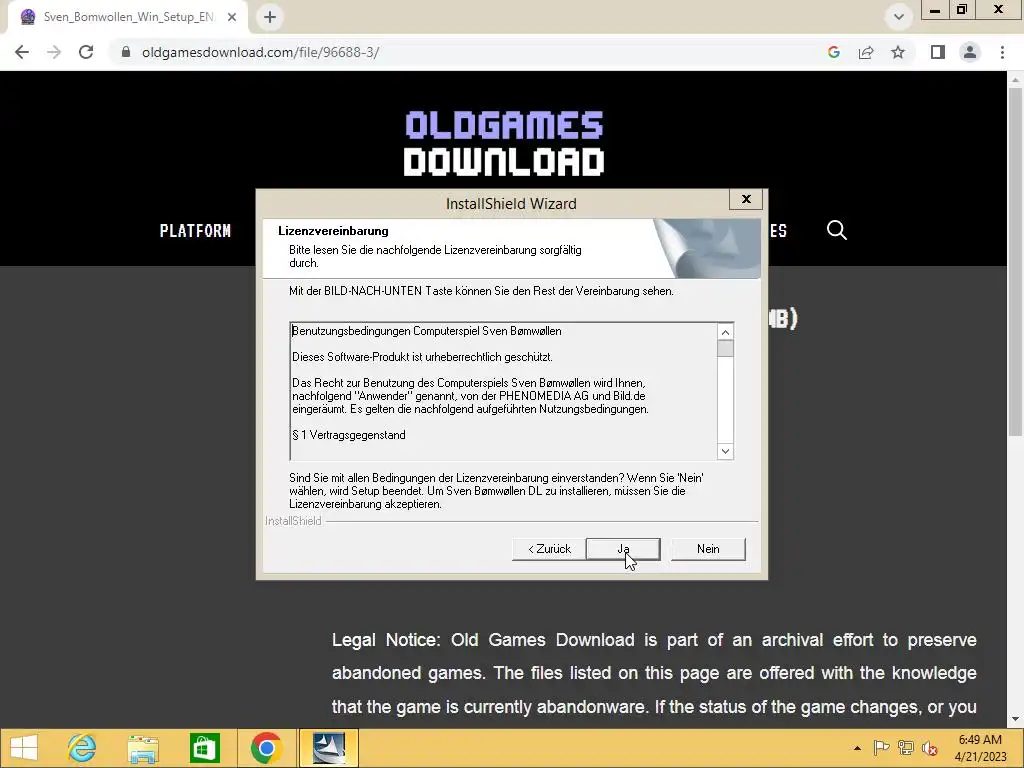1024x768 pixels.
Task: Click the Ja button to accept license
Action: (x=623, y=549)
